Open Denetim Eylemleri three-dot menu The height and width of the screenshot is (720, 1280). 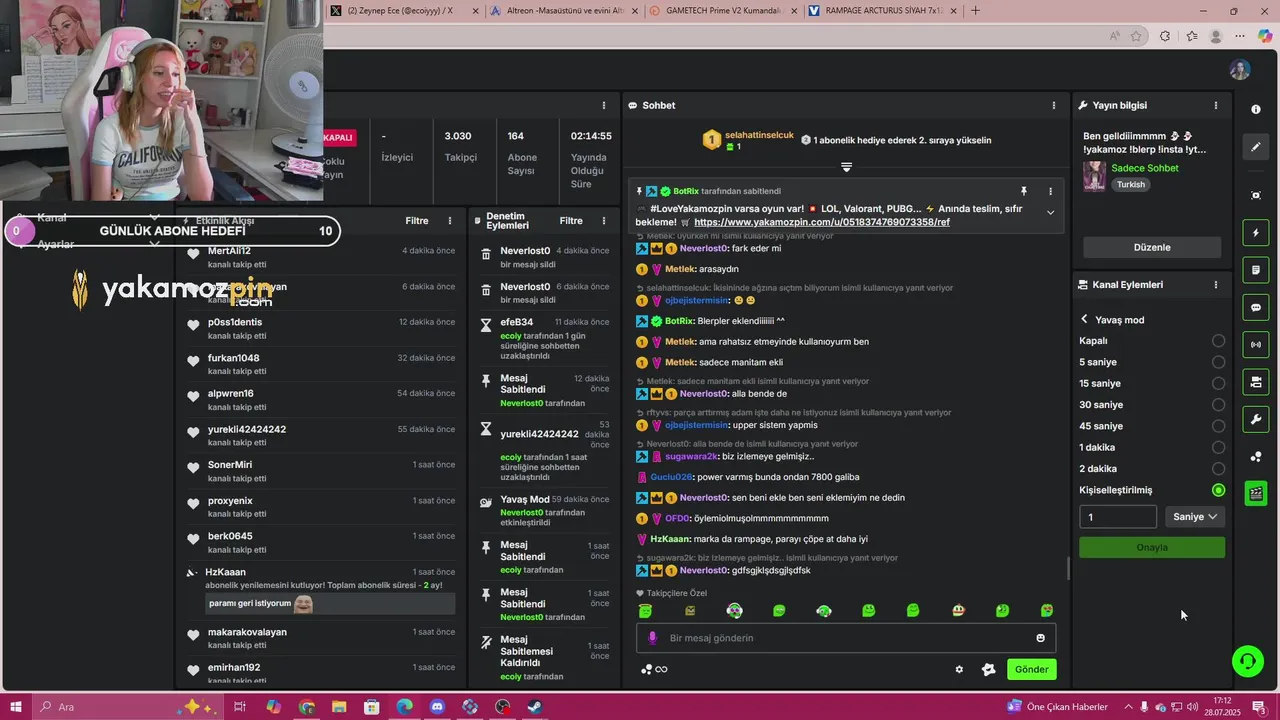(603, 221)
